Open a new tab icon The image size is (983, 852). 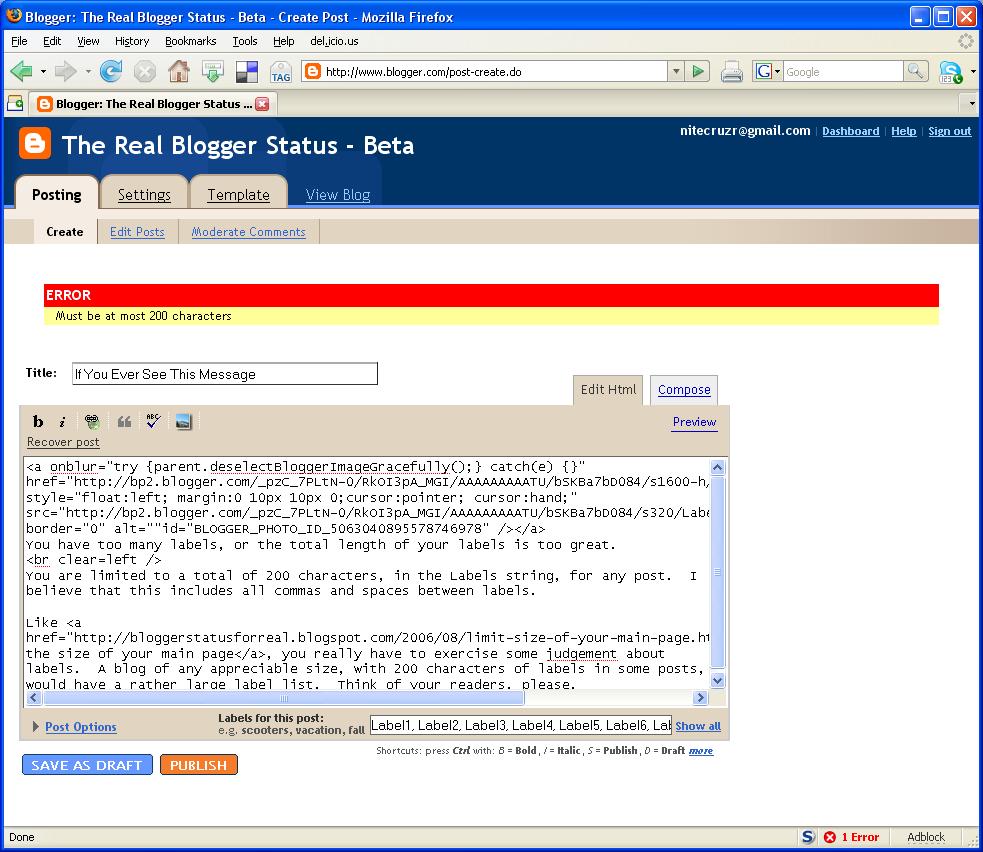point(15,103)
